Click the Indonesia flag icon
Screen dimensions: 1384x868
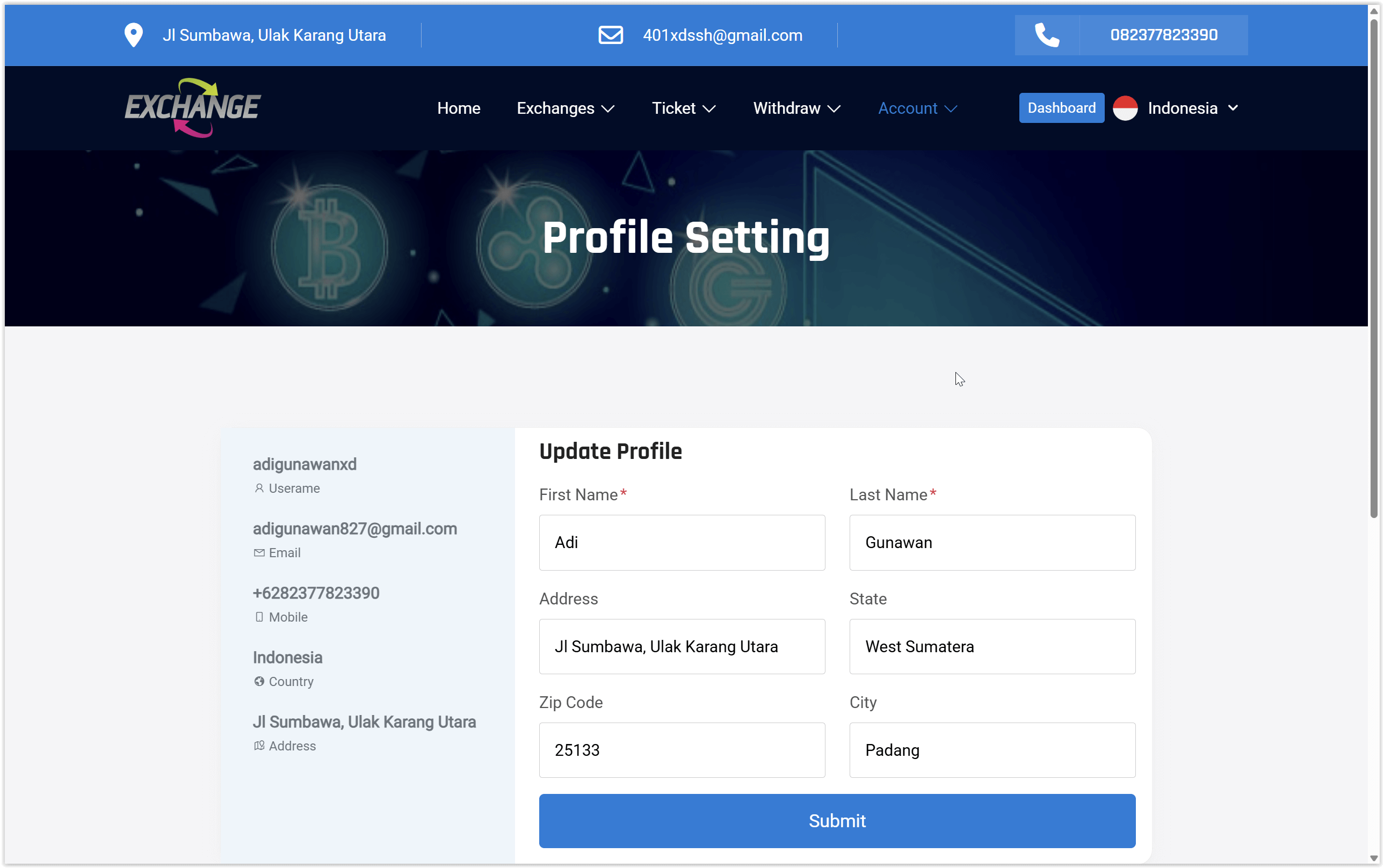[x=1125, y=108]
